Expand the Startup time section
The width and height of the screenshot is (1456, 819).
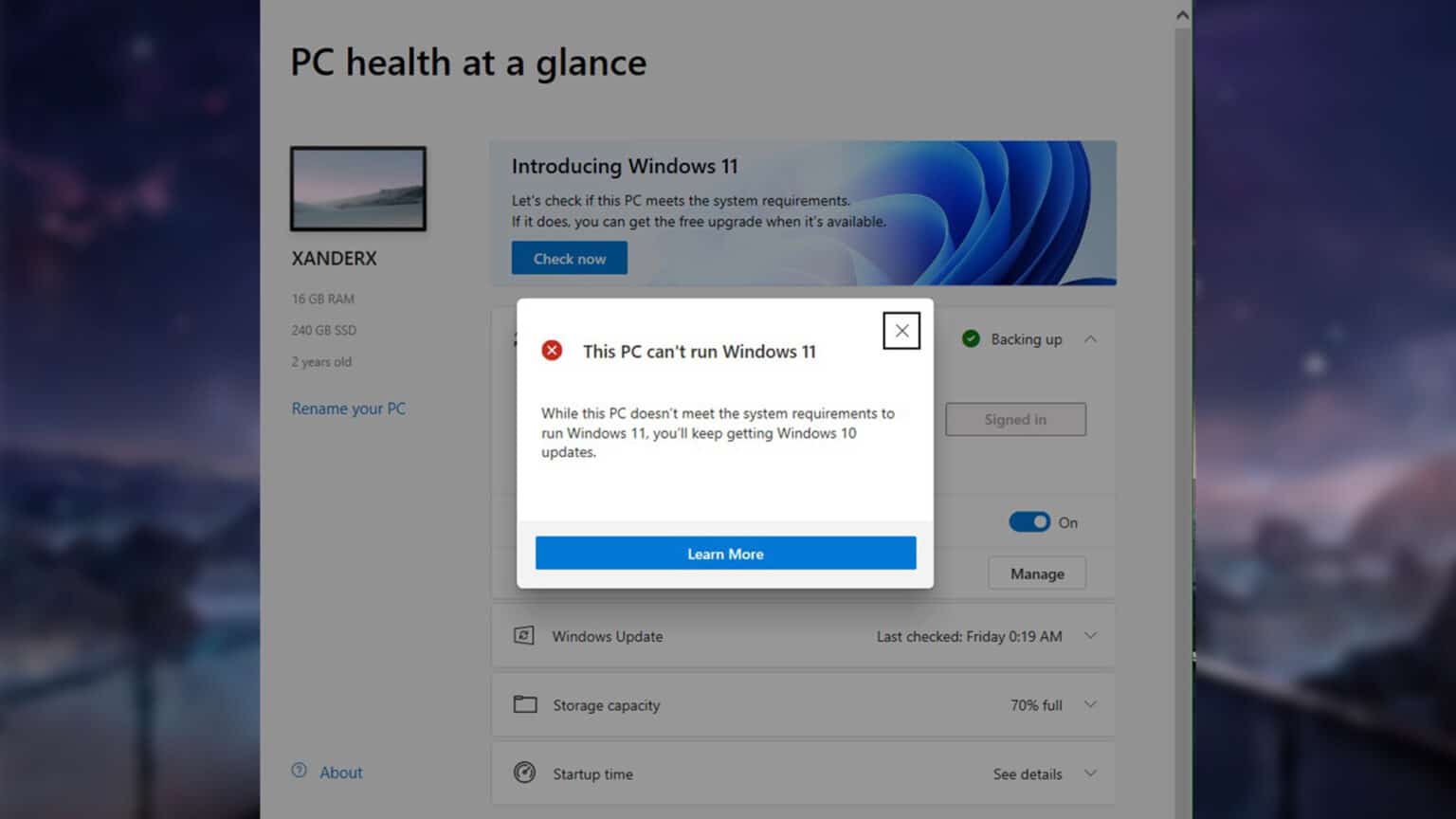click(x=1091, y=773)
